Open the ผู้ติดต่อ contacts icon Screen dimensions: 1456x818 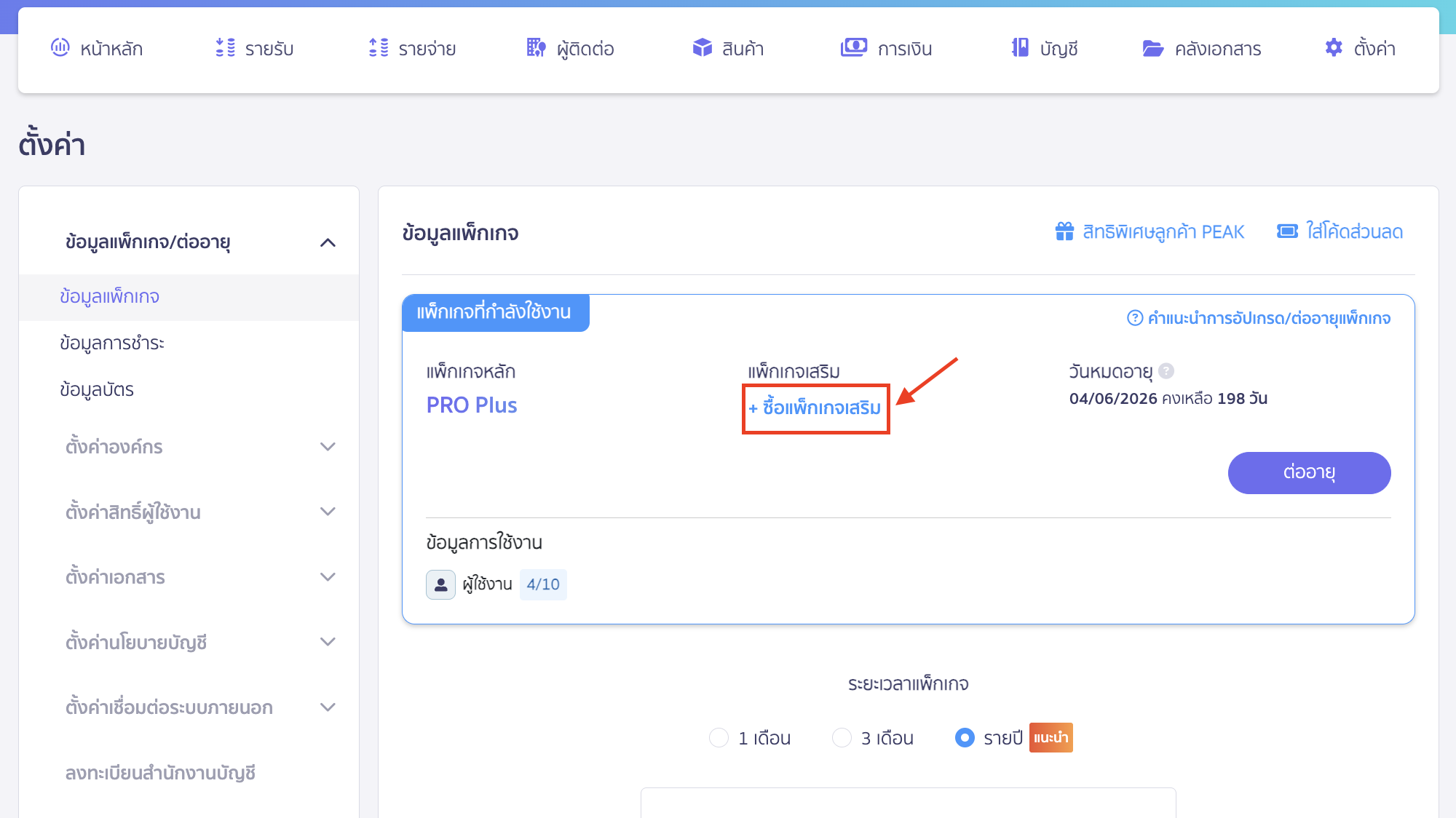536,48
